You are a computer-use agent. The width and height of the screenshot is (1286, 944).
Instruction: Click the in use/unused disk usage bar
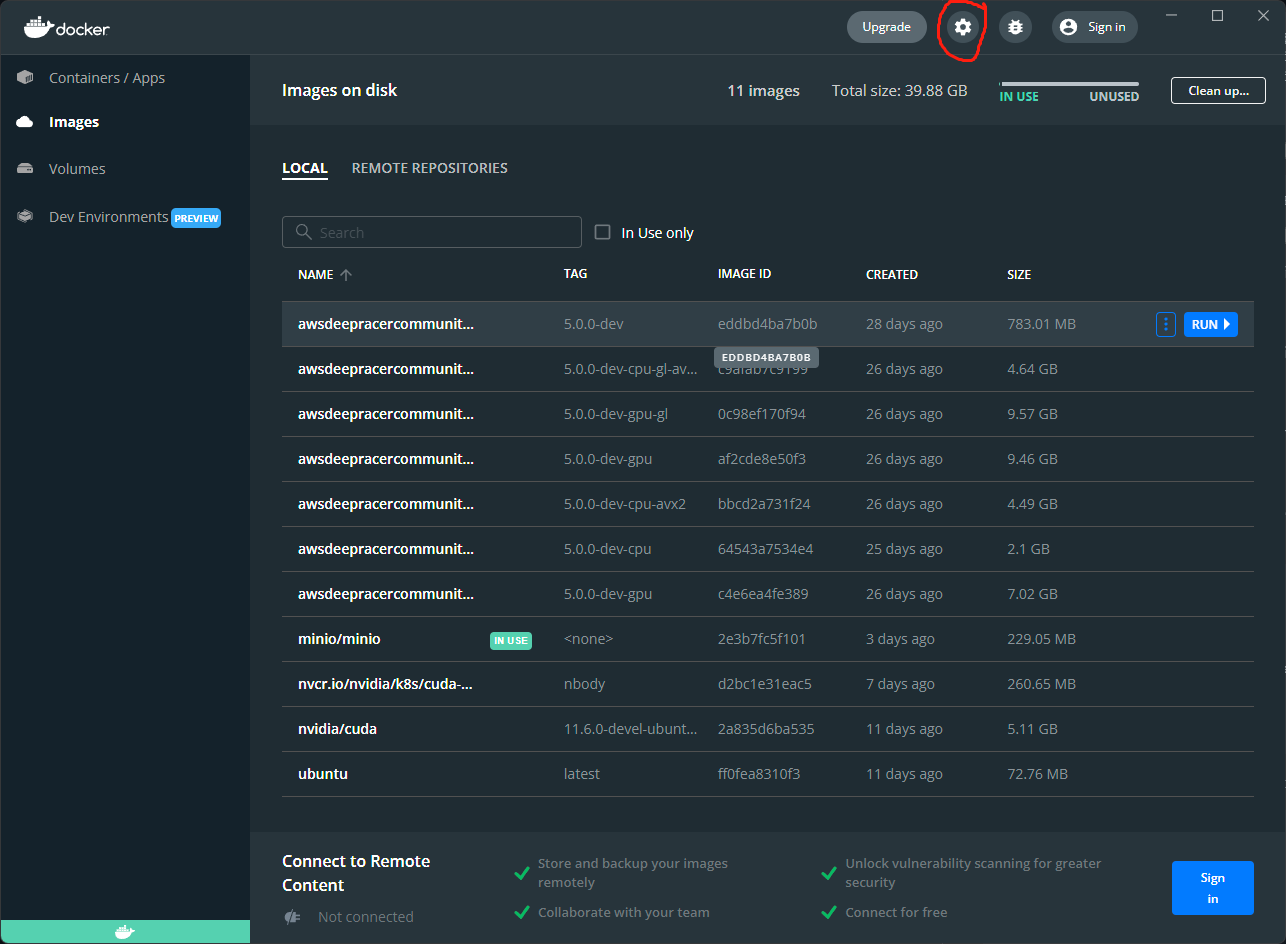coord(1069,84)
